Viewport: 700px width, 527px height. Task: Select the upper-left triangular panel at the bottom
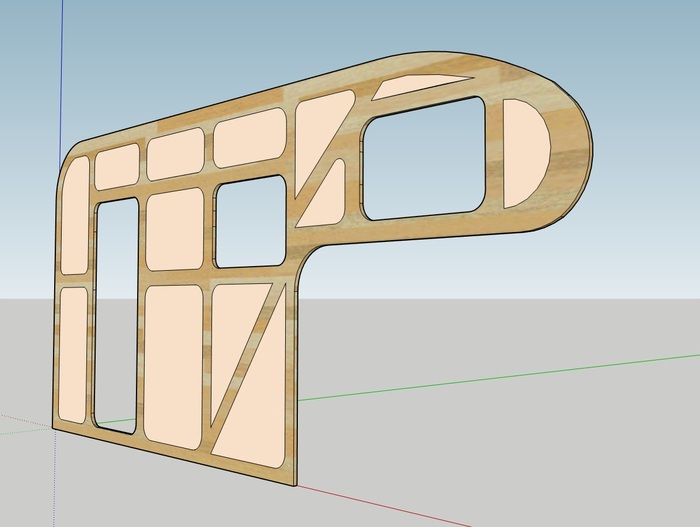click(232, 335)
